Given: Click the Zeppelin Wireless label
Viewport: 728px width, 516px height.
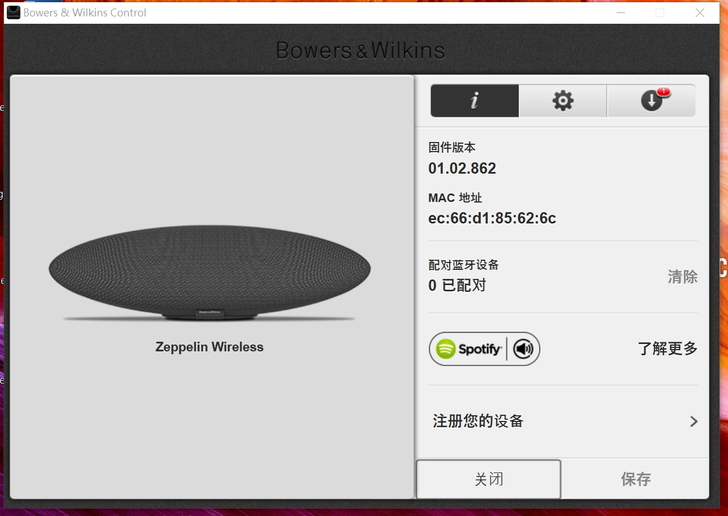Looking at the screenshot, I should pos(209,347).
